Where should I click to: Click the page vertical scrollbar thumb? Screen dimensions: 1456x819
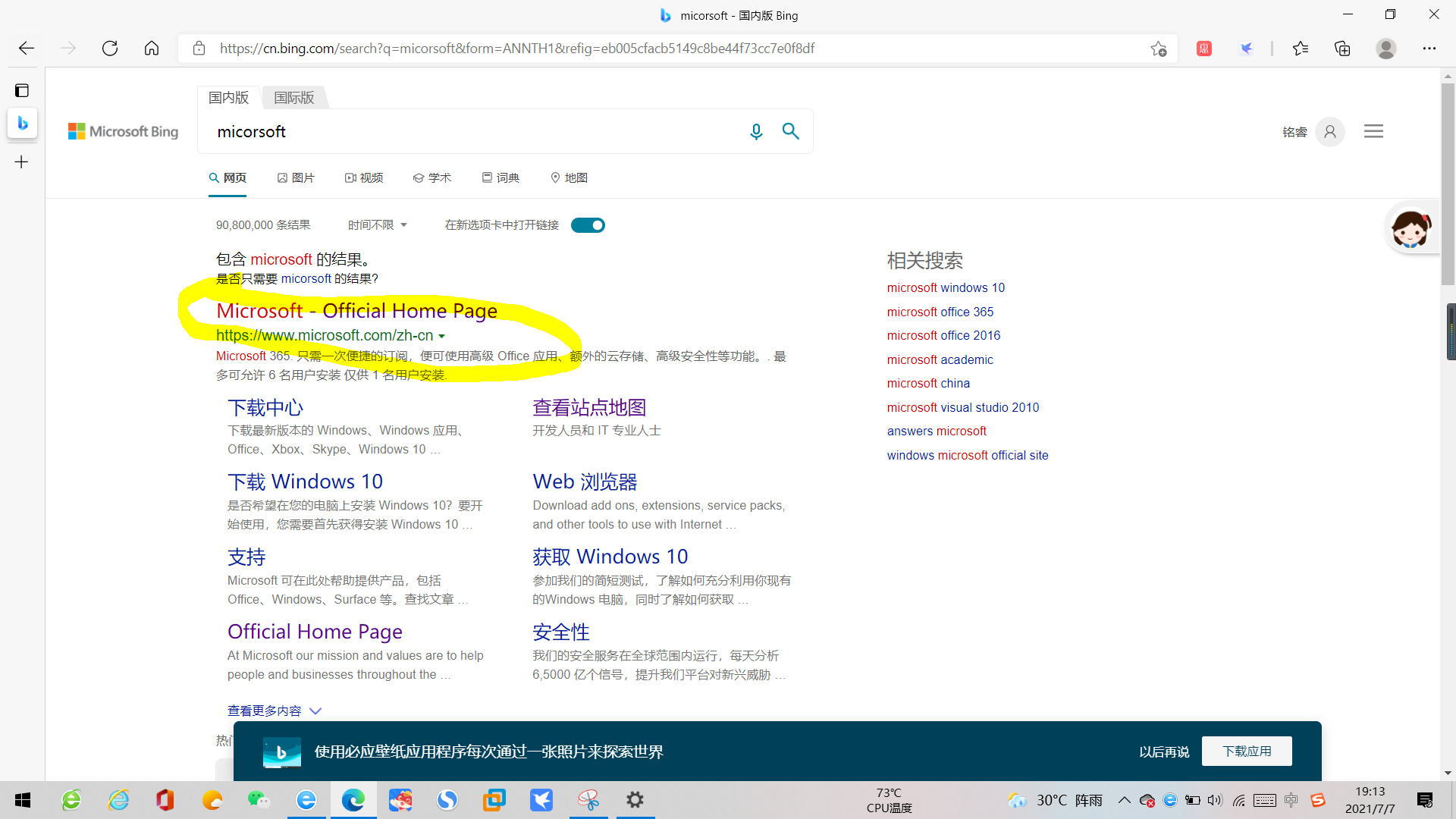[x=1448, y=184]
